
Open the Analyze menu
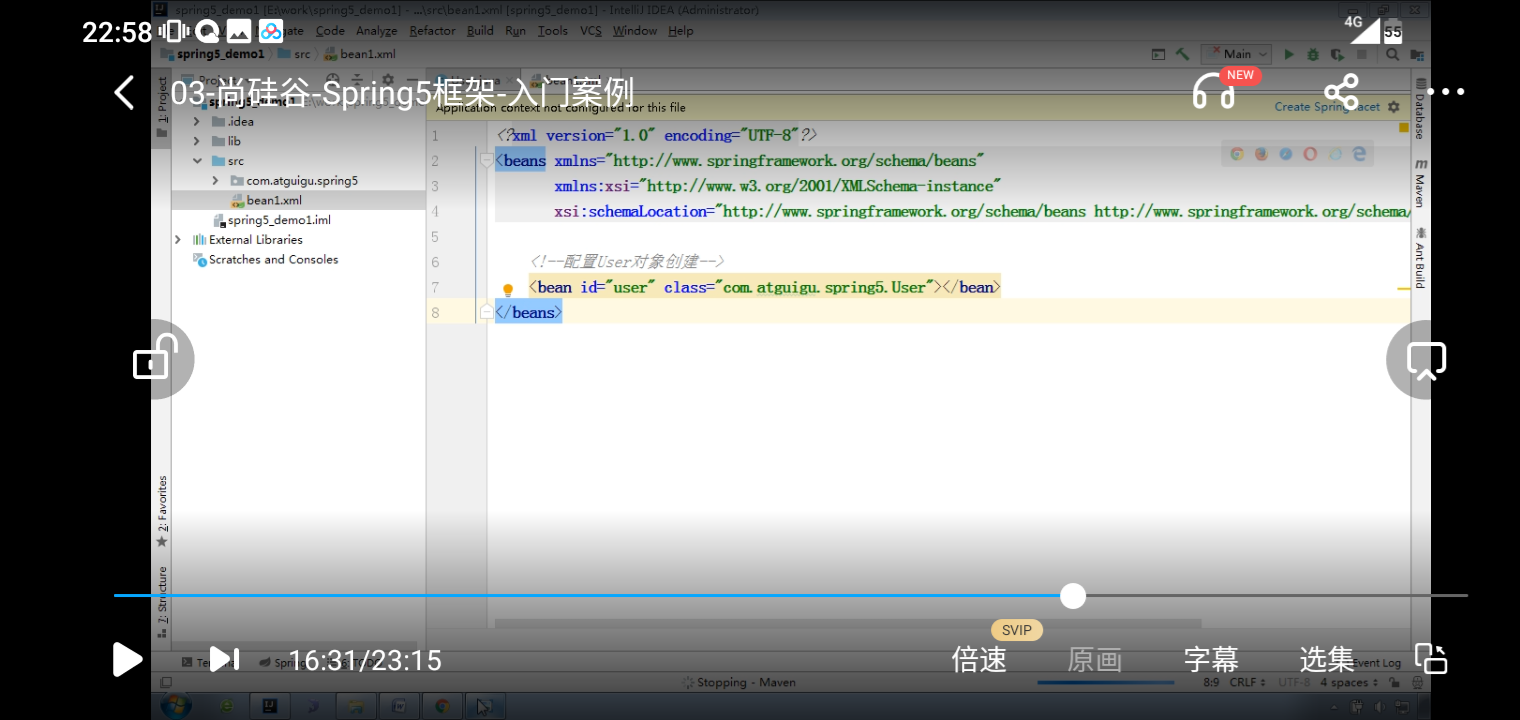point(377,31)
